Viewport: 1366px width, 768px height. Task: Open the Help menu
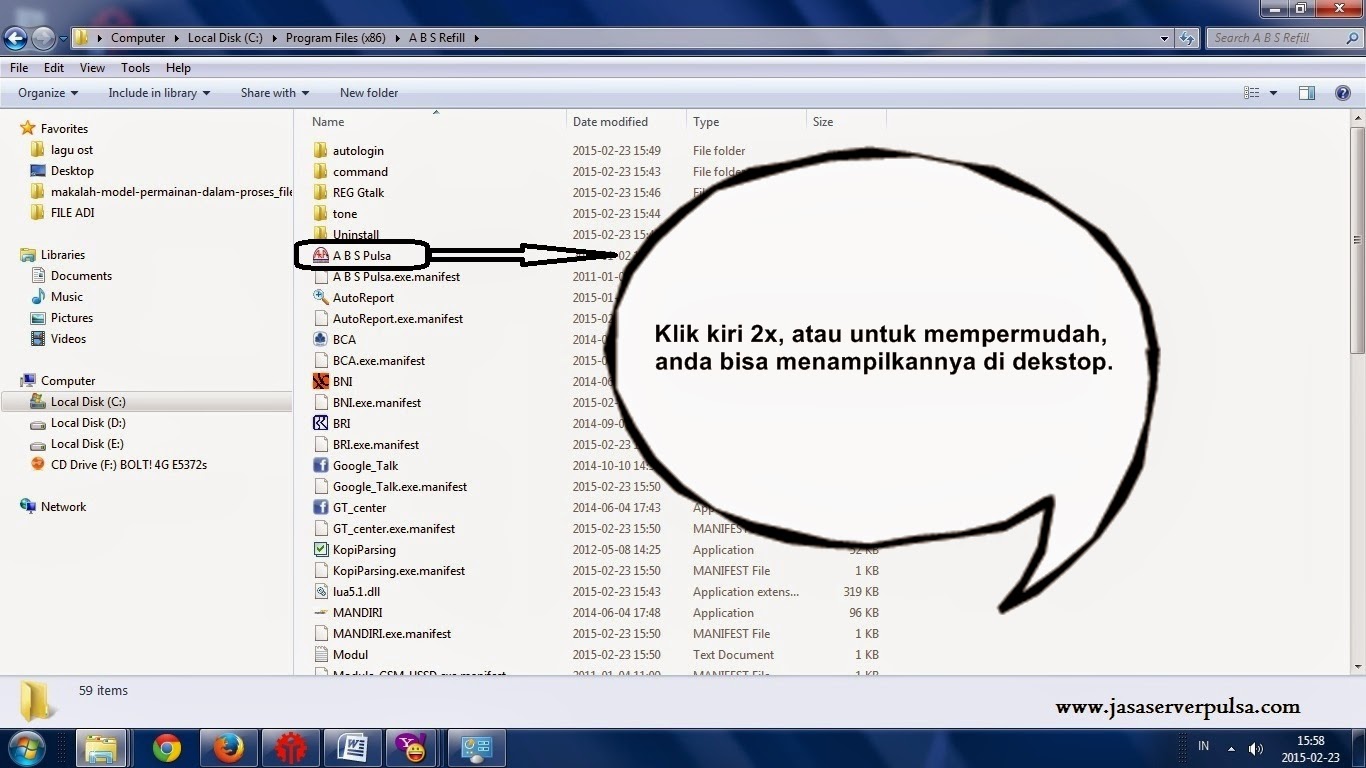(x=178, y=68)
